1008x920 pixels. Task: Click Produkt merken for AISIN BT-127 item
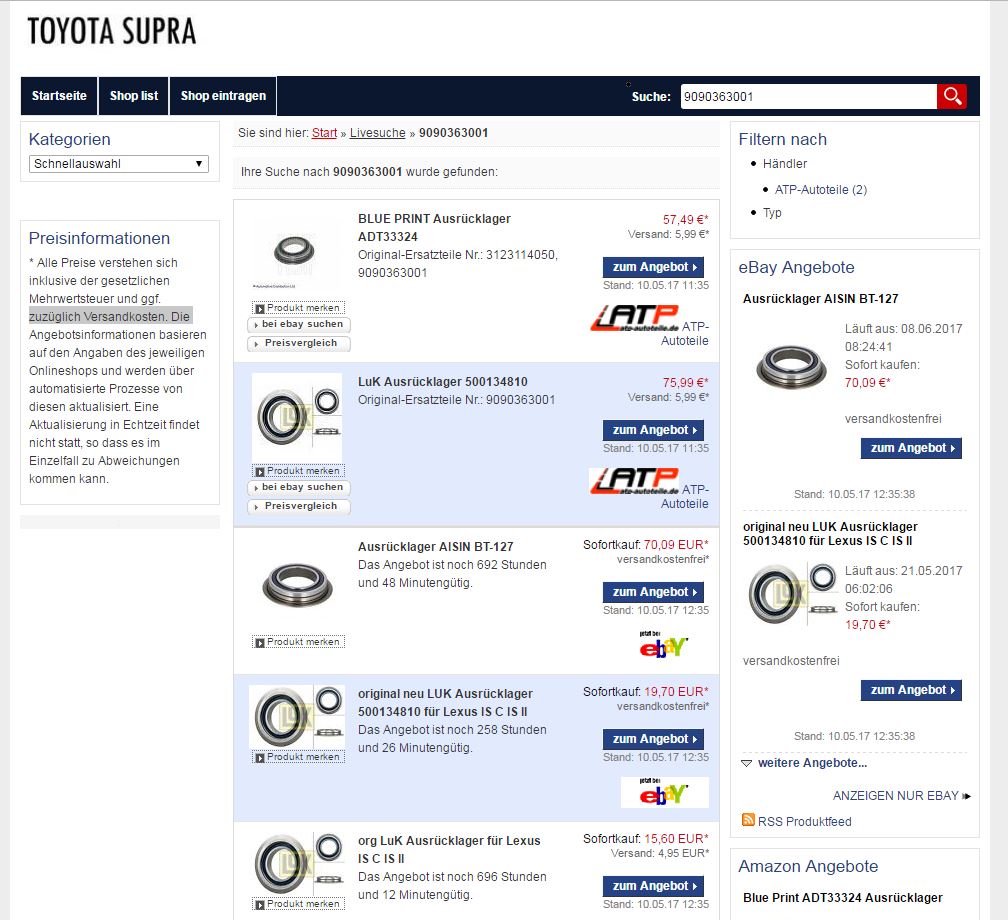click(x=298, y=642)
